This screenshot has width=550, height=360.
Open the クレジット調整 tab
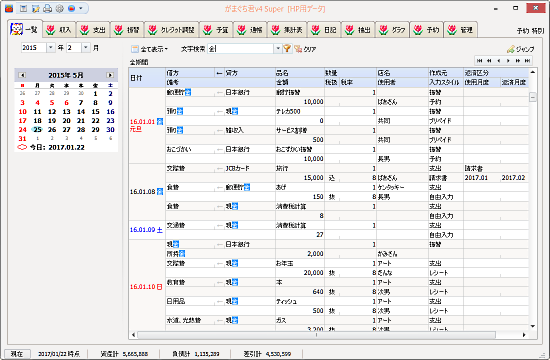[172, 30]
